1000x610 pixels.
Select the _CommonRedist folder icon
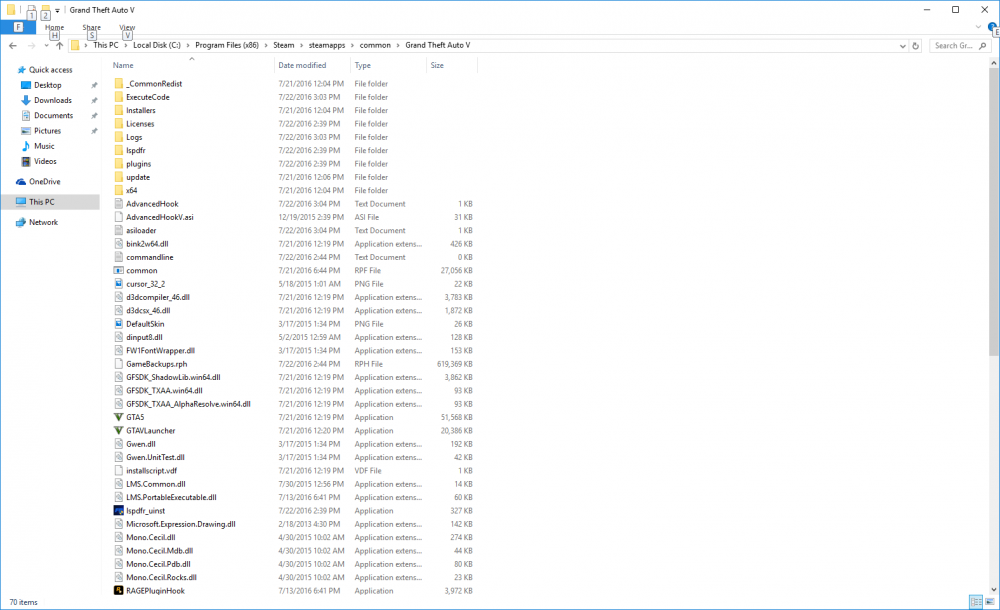pyautogui.click(x=119, y=84)
